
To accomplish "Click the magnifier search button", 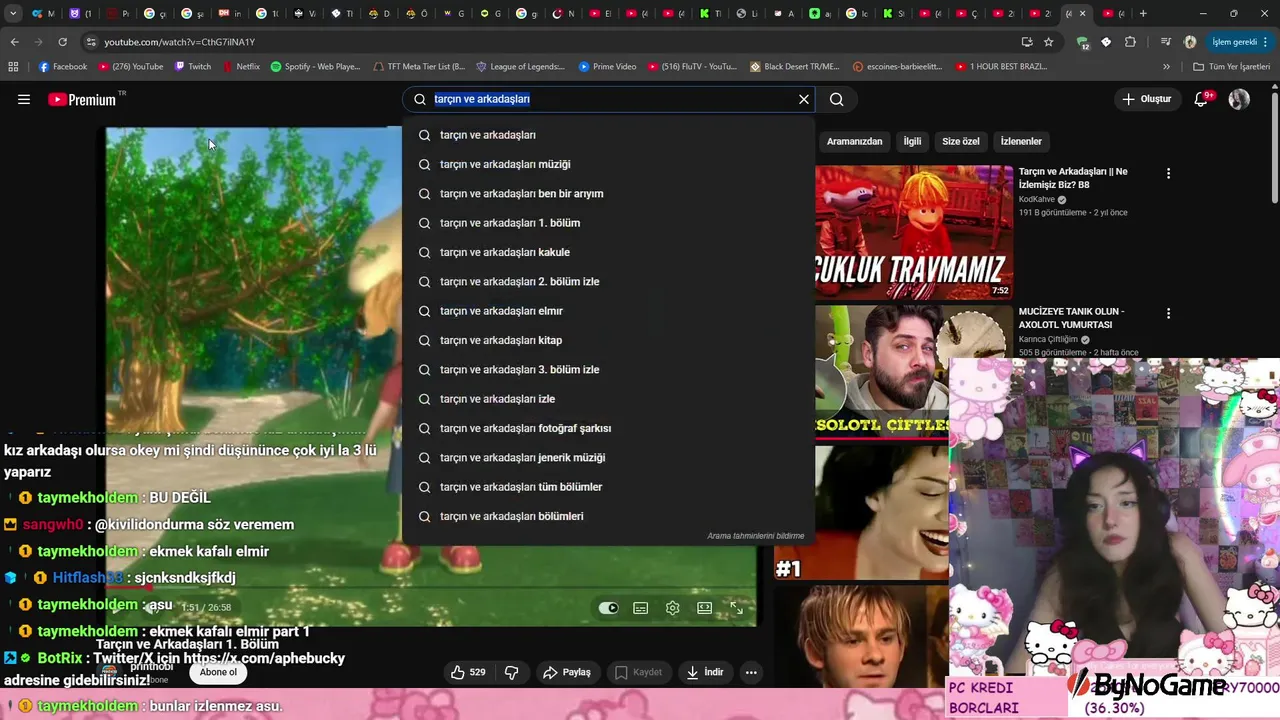I will [x=837, y=99].
